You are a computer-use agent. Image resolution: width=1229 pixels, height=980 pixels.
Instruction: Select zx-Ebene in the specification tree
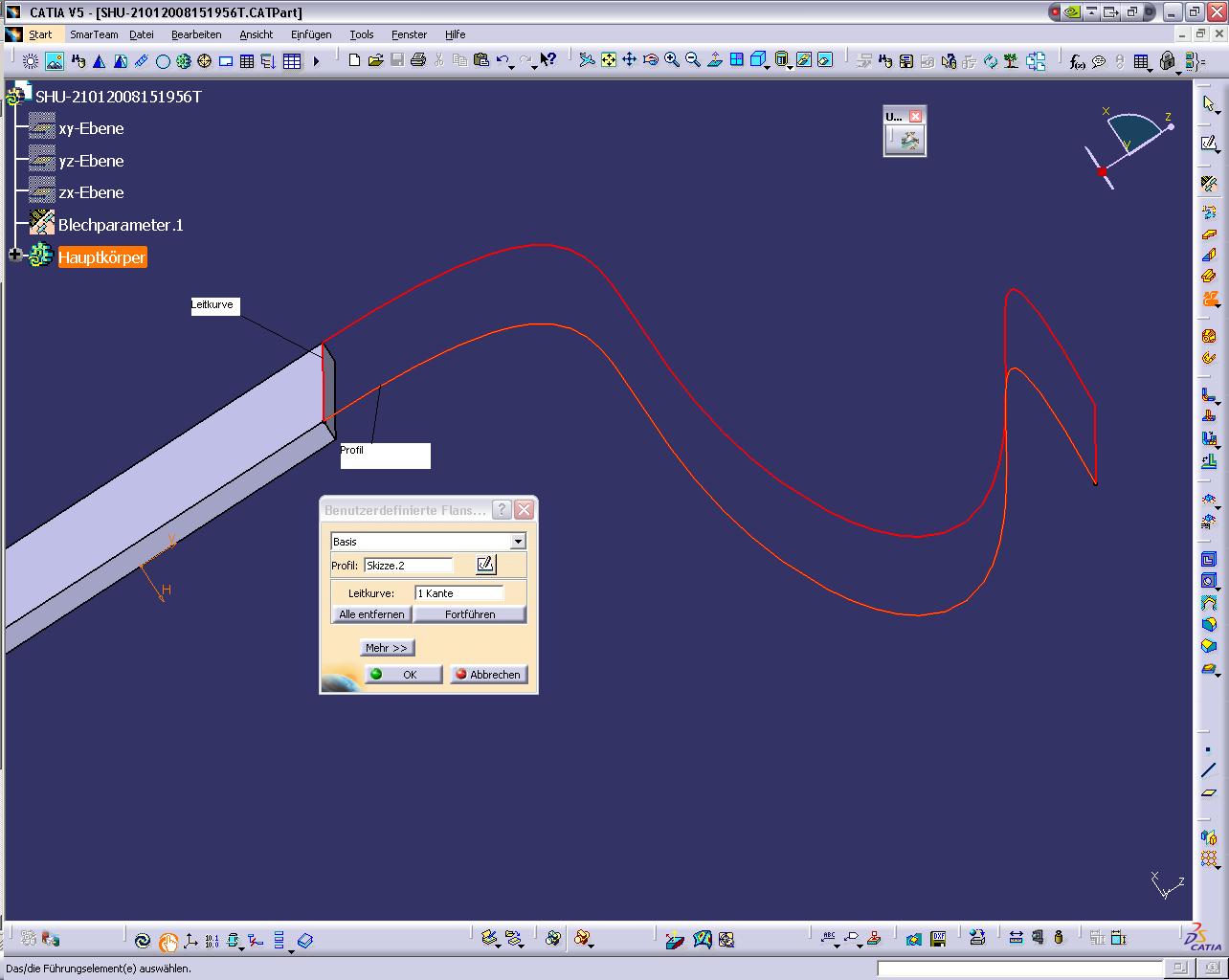(91, 192)
